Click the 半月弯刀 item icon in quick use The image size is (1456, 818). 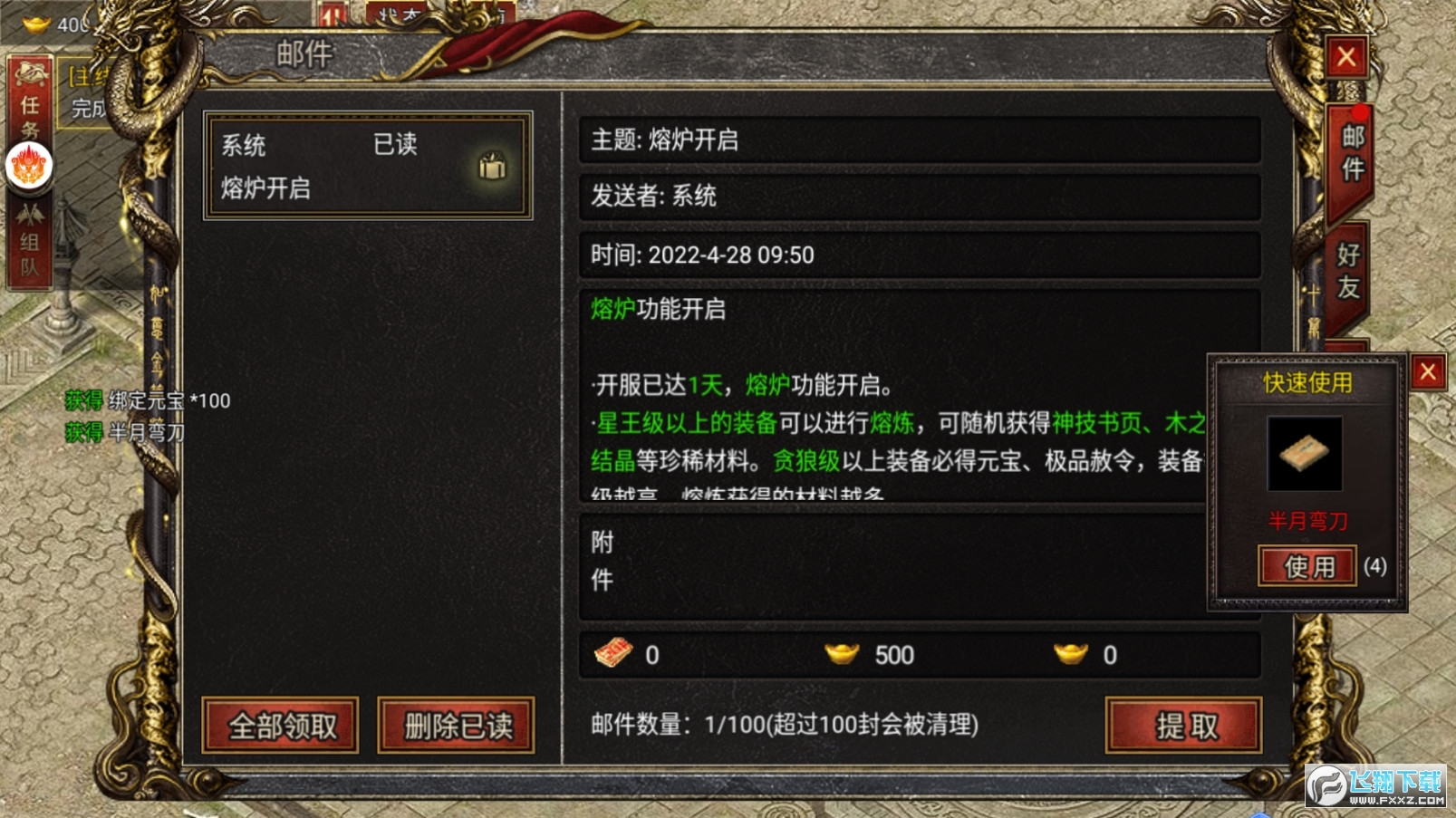[x=1304, y=453]
